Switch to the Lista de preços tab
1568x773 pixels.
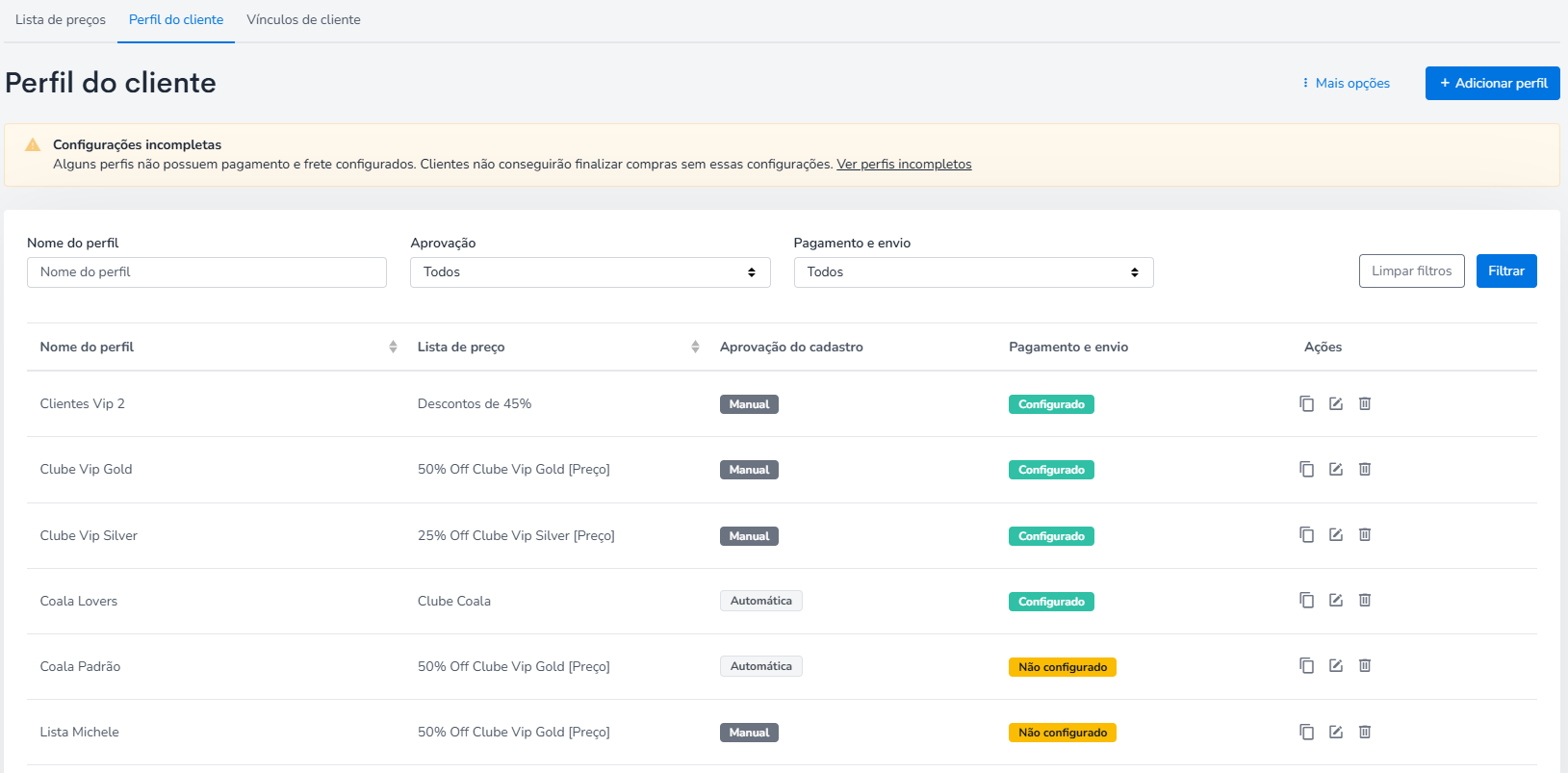tap(61, 19)
